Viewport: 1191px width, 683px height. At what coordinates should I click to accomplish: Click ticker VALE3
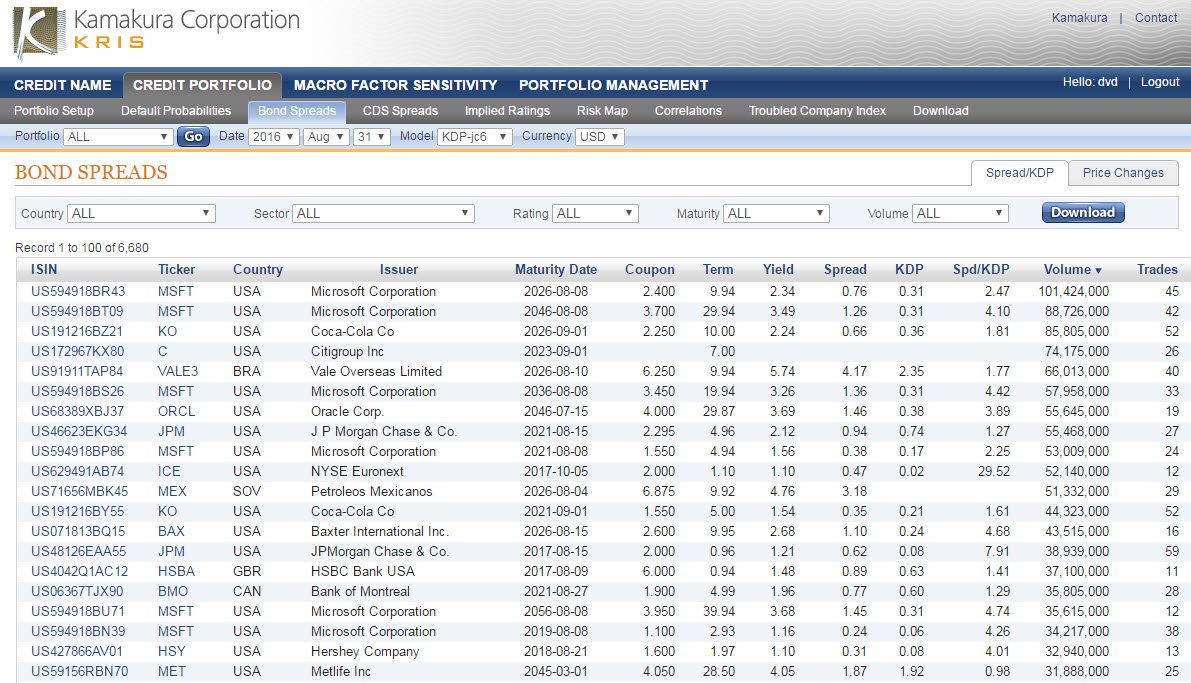pos(178,372)
